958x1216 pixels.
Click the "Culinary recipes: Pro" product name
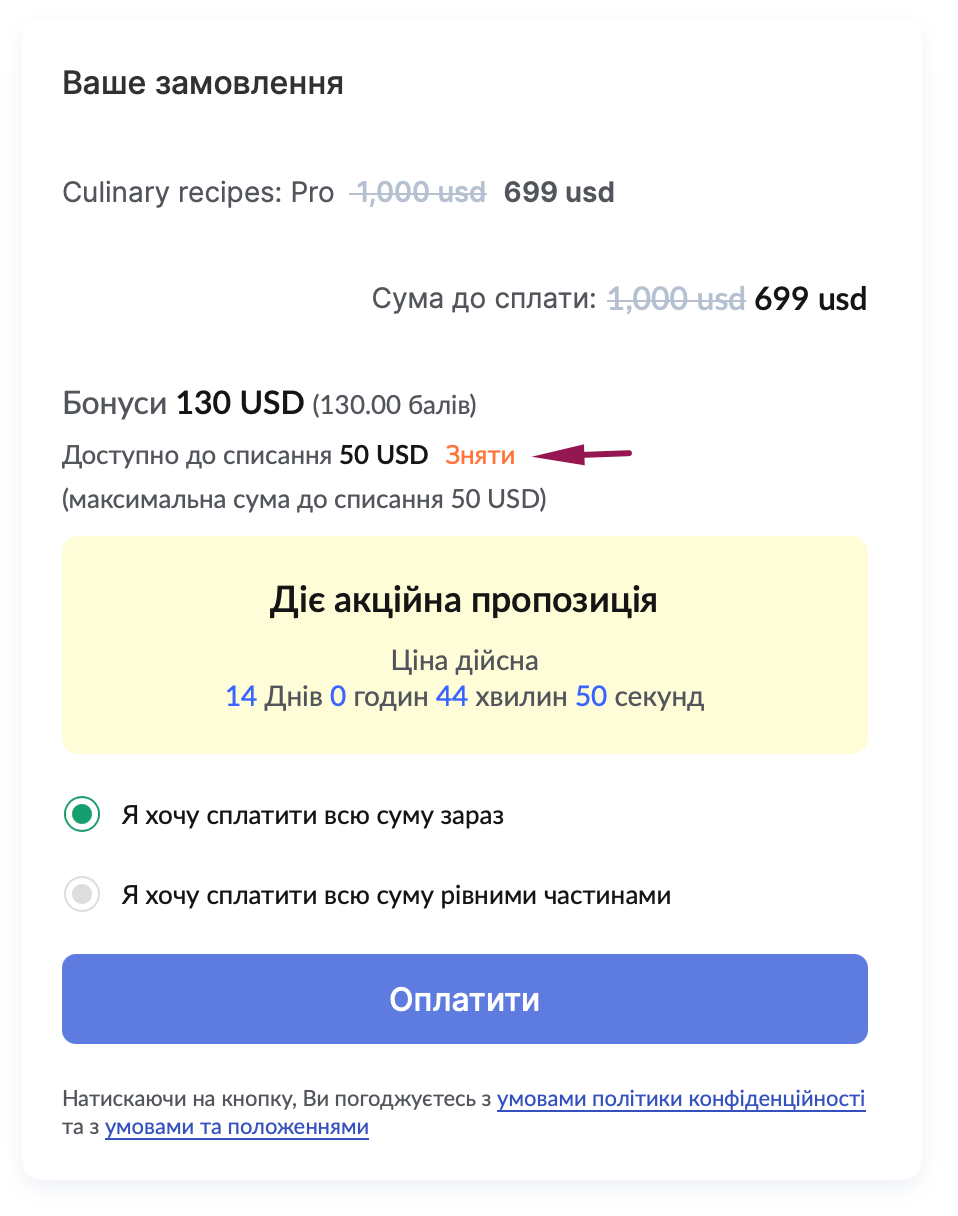(x=198, y=192)
